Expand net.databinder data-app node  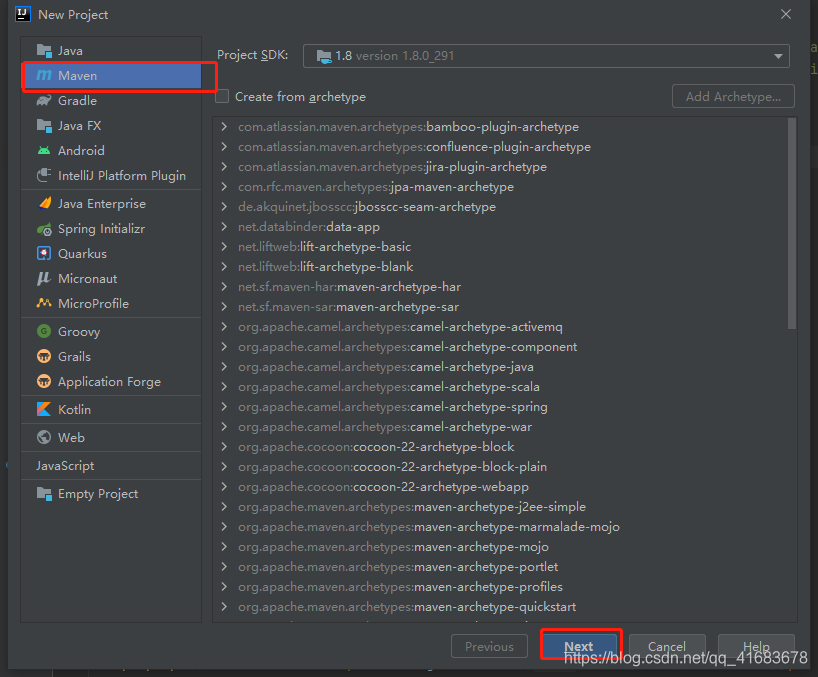point(224,226)
